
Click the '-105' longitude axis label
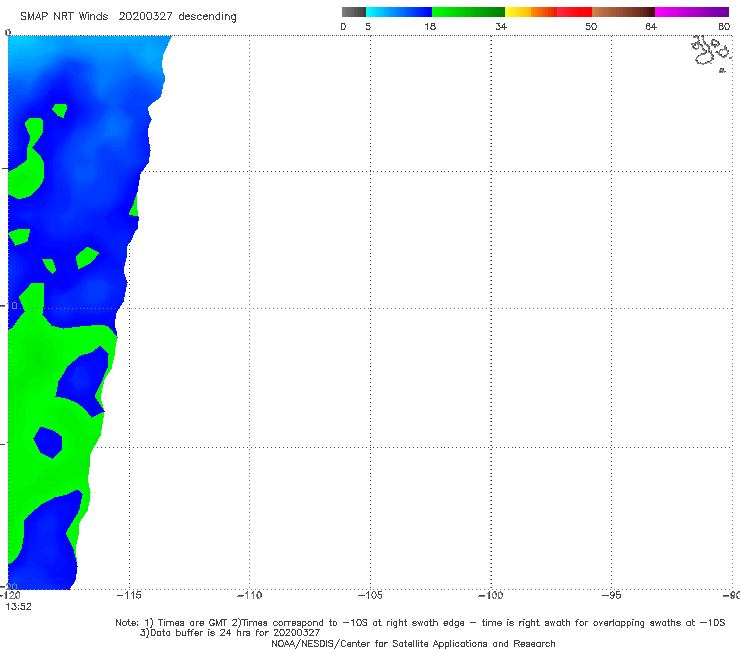370,596
